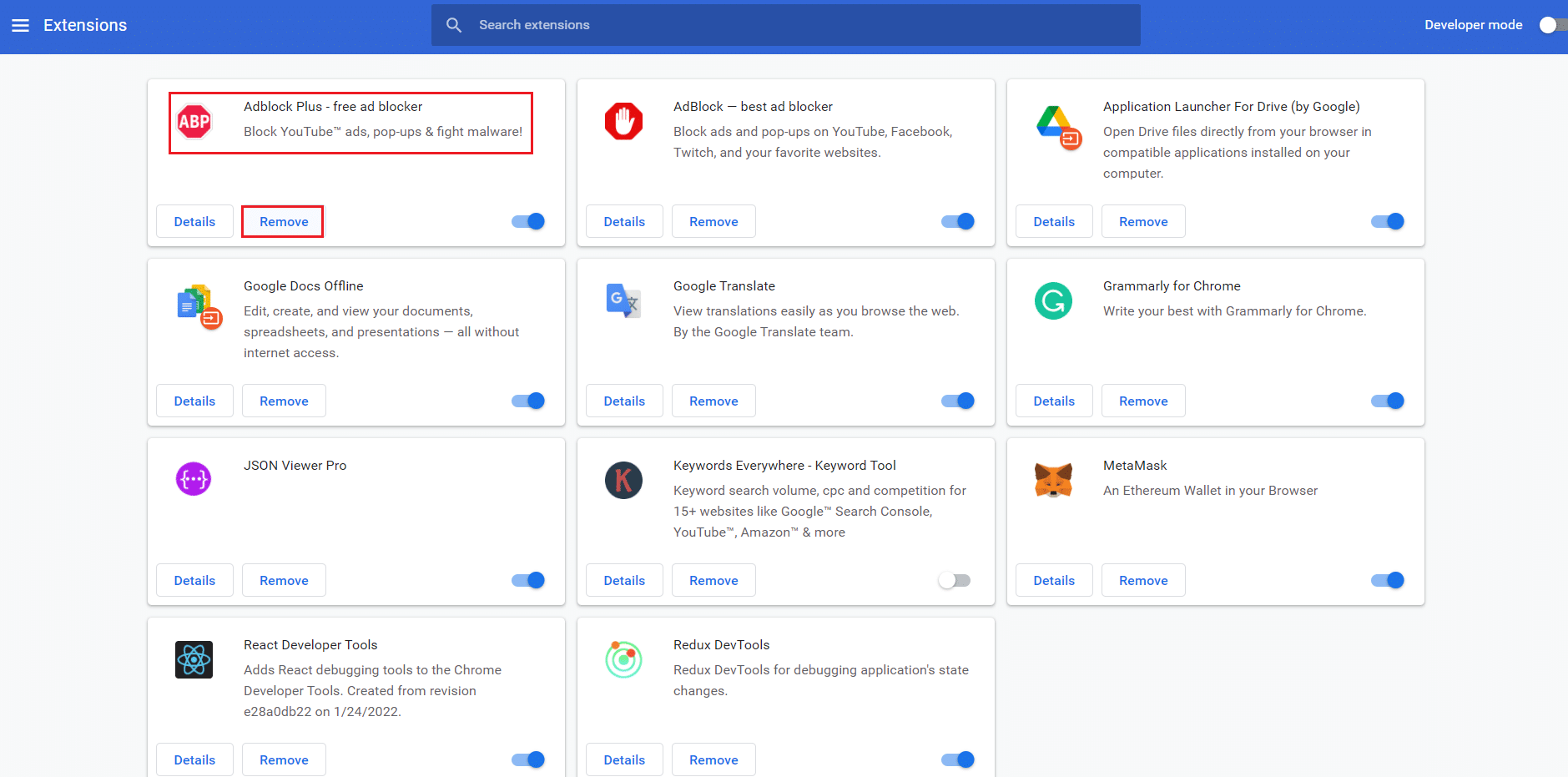Click the Extensions page title
The width and height of the screenshot is (1568, 777).
[85, 25]
